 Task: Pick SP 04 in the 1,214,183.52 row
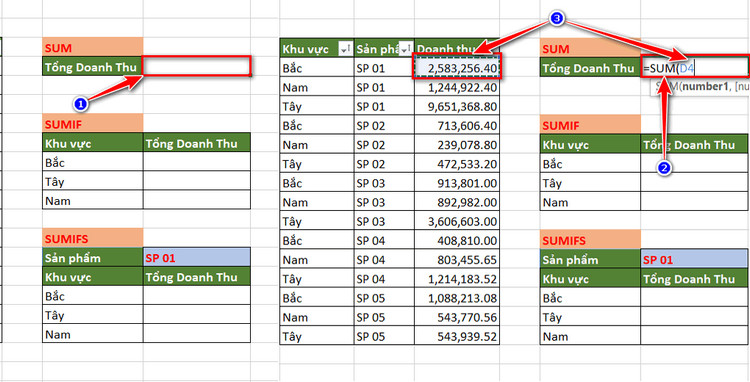pyautogui.click(x=384, y=279)
